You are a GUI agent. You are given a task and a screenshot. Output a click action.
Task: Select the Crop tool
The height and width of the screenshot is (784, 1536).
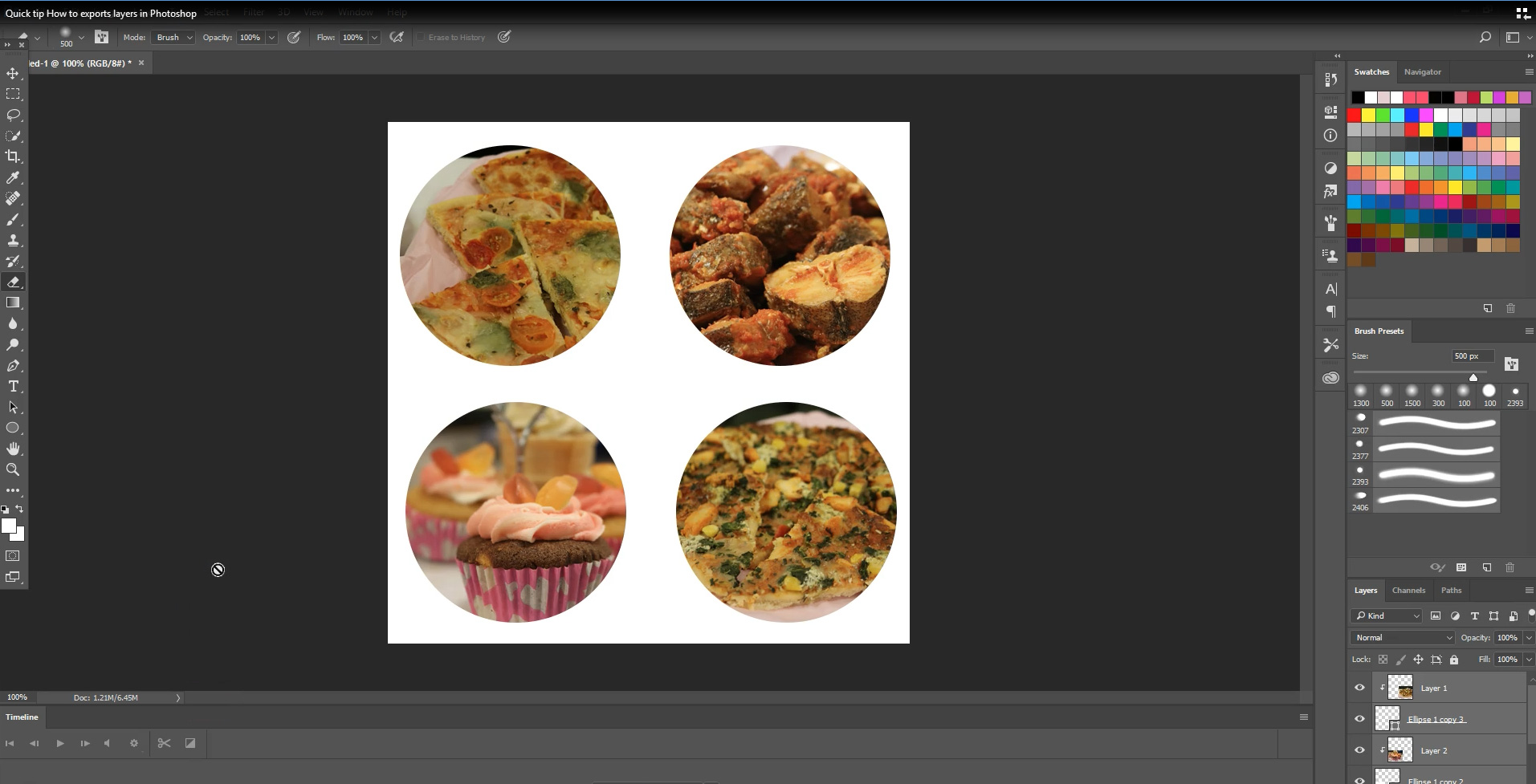click(13, 156)
